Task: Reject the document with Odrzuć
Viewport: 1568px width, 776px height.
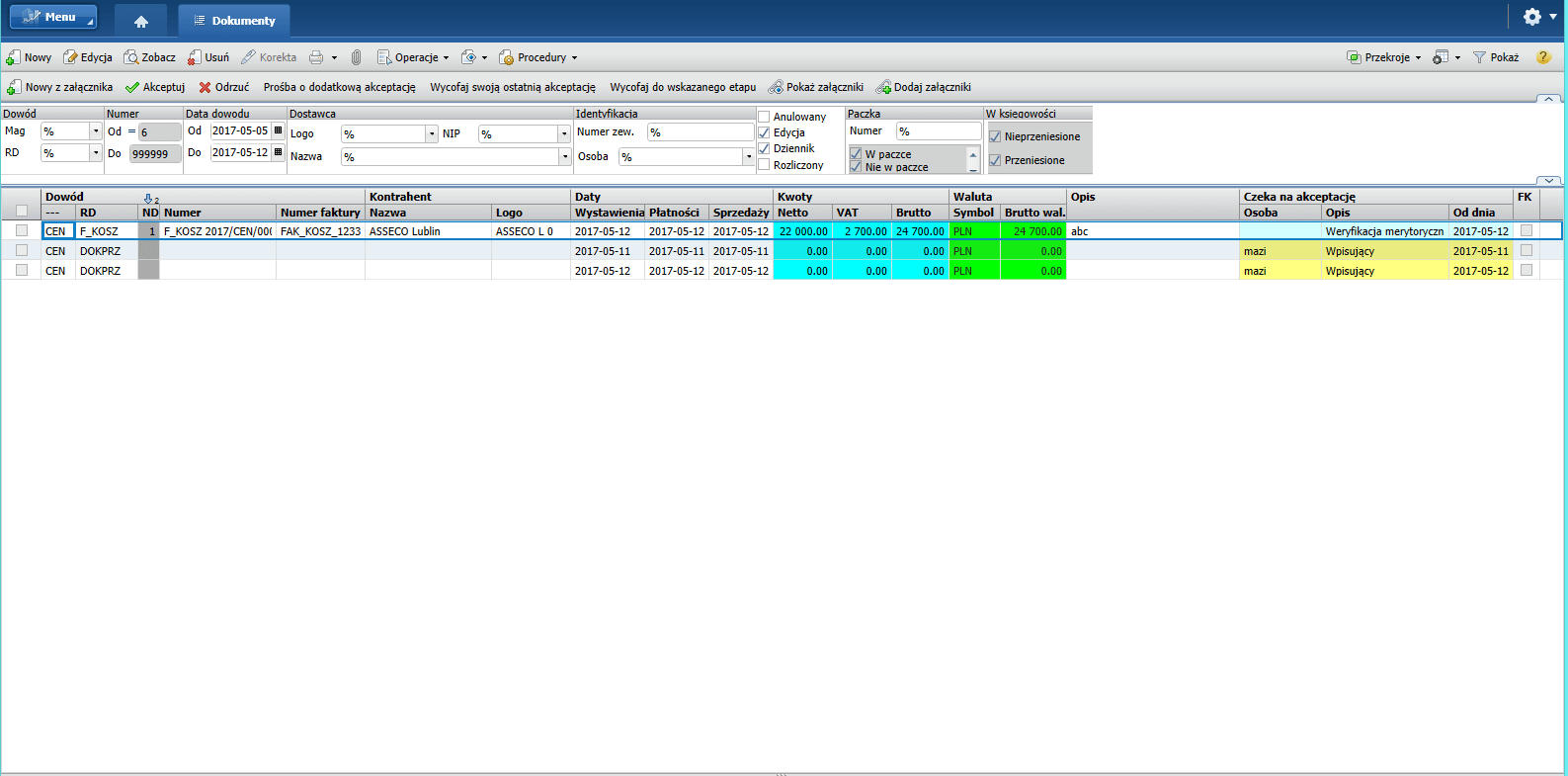Action: point(223,87)
